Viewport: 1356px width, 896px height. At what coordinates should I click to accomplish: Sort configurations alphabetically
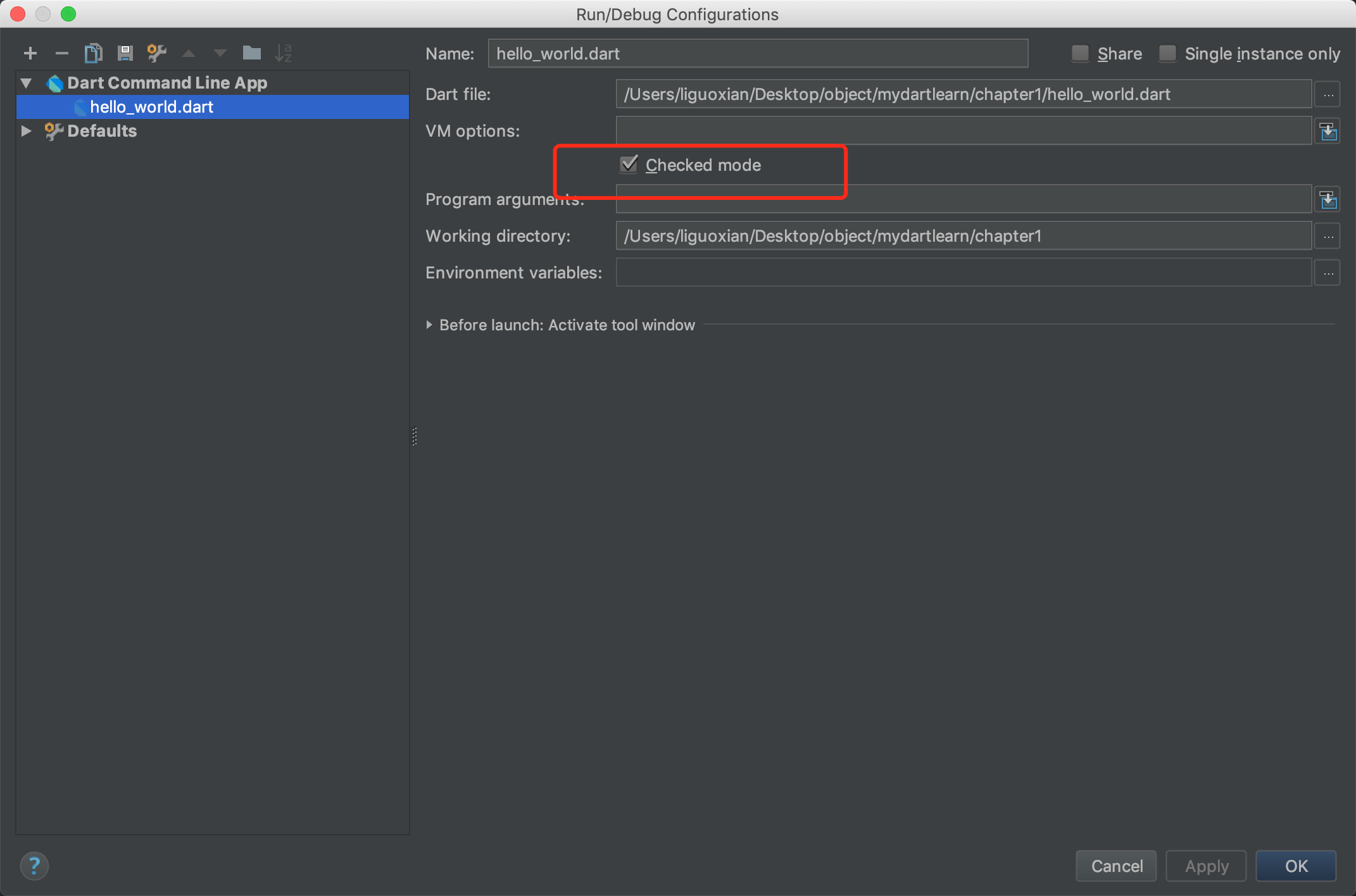283,53
